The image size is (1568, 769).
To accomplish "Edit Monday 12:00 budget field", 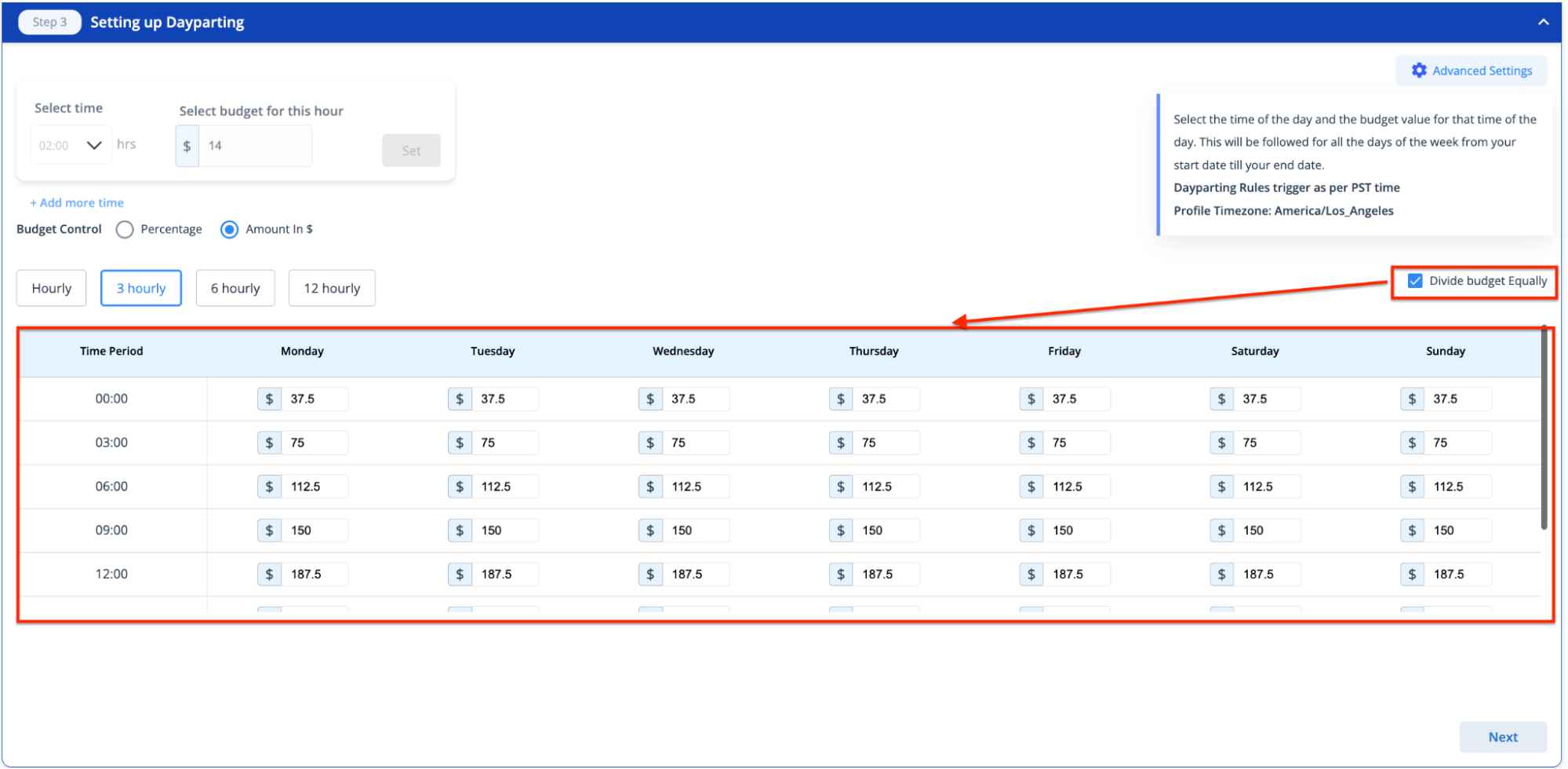I will (x=315, y=574).
